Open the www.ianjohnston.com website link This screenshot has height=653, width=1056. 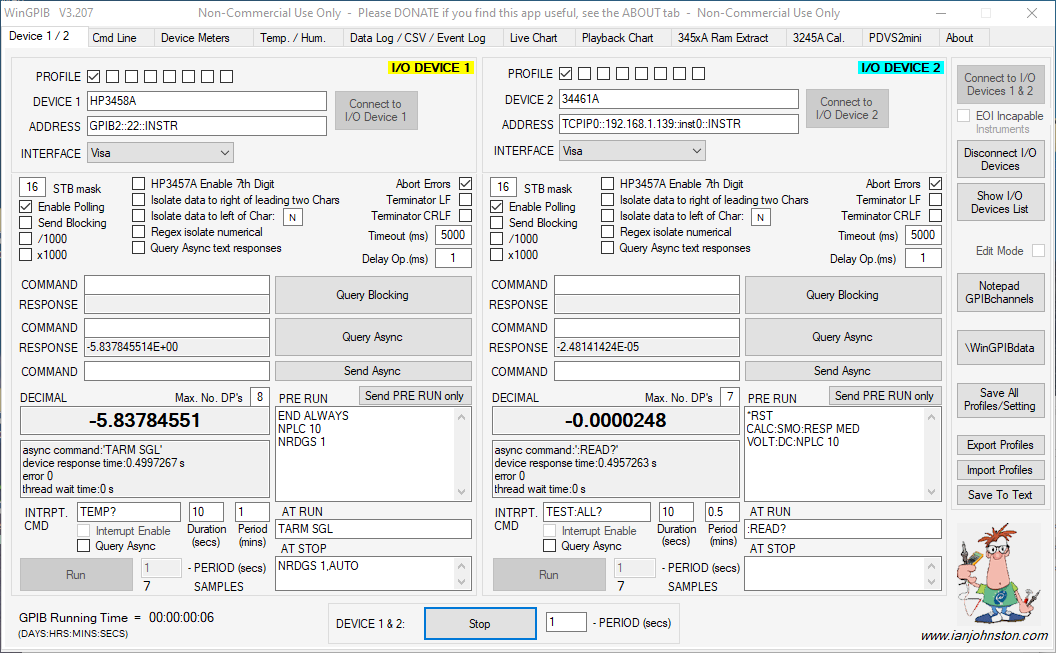pyautogui.click(x=984, y=636)
